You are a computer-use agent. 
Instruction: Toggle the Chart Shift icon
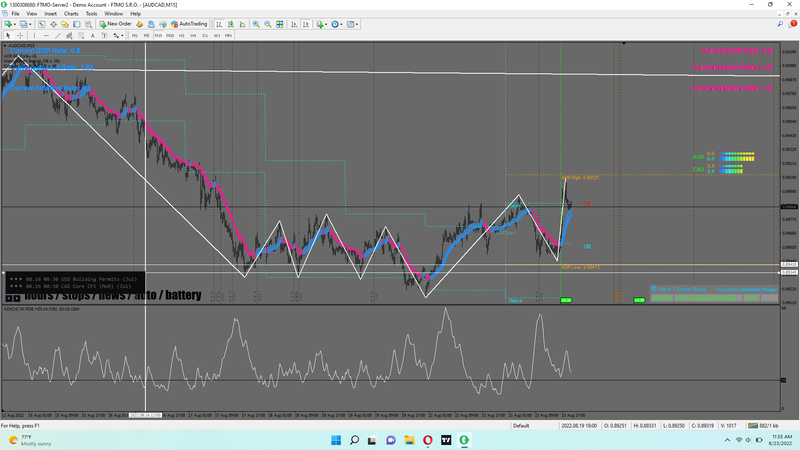coord(306,24)
